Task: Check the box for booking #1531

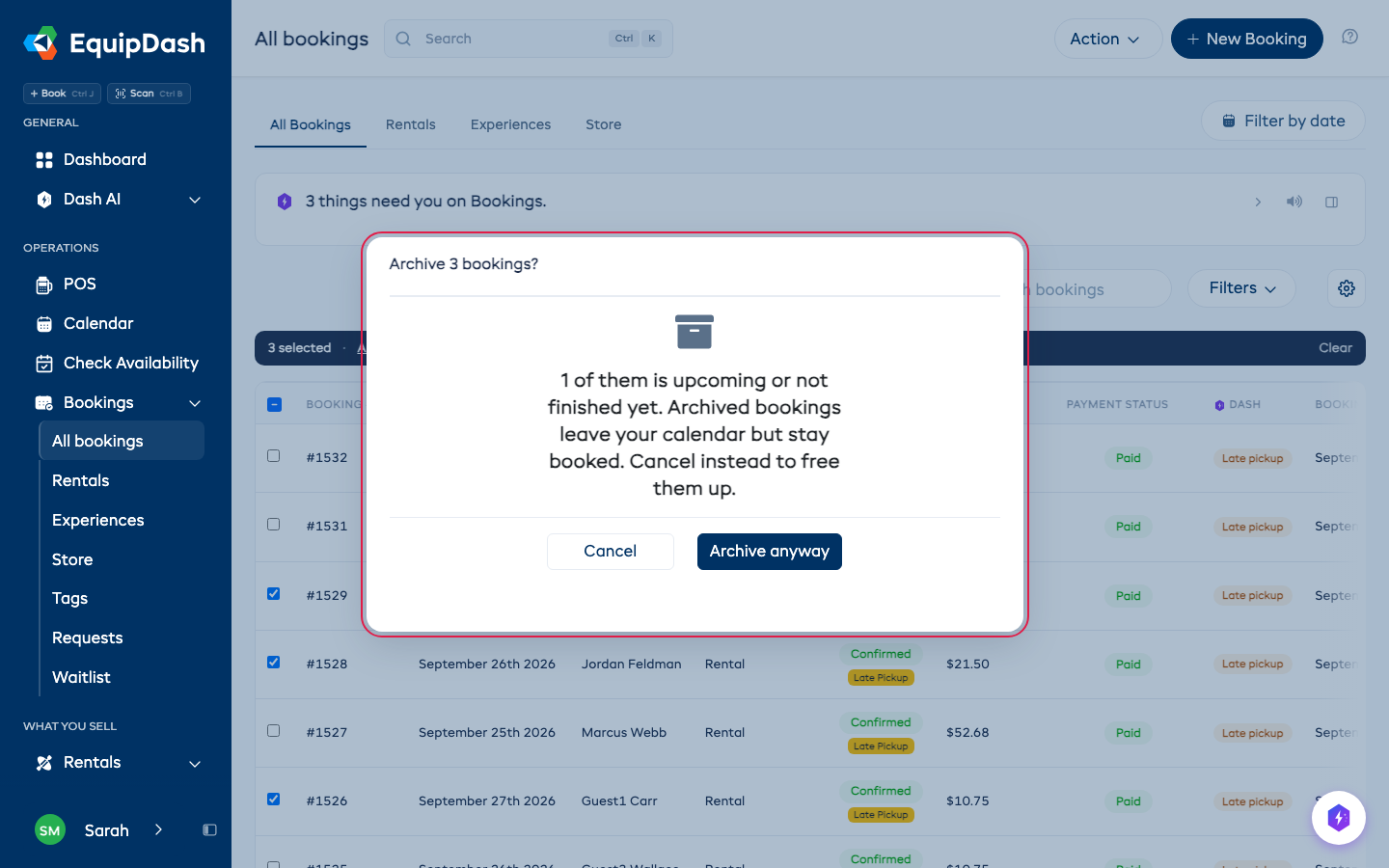Action: click(274, 525)
